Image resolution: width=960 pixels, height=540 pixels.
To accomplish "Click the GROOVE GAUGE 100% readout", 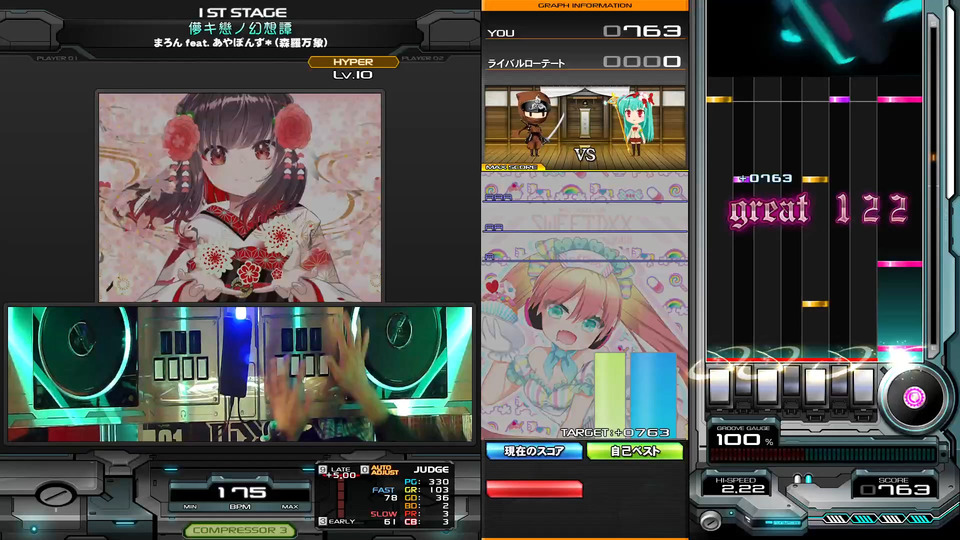I will click(x=743, y=436).
